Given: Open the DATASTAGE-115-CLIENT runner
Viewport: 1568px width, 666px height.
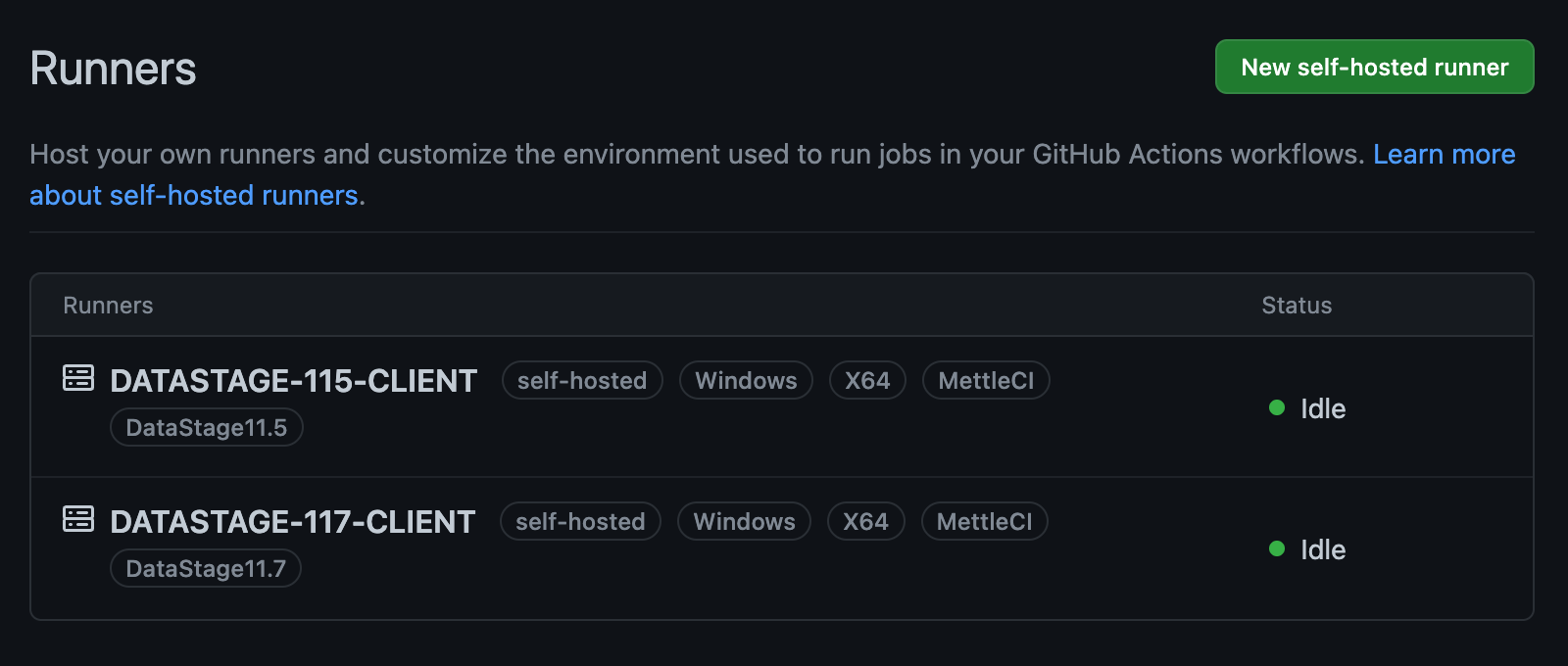Looking at the screenshot, I should tap(293, 381).
